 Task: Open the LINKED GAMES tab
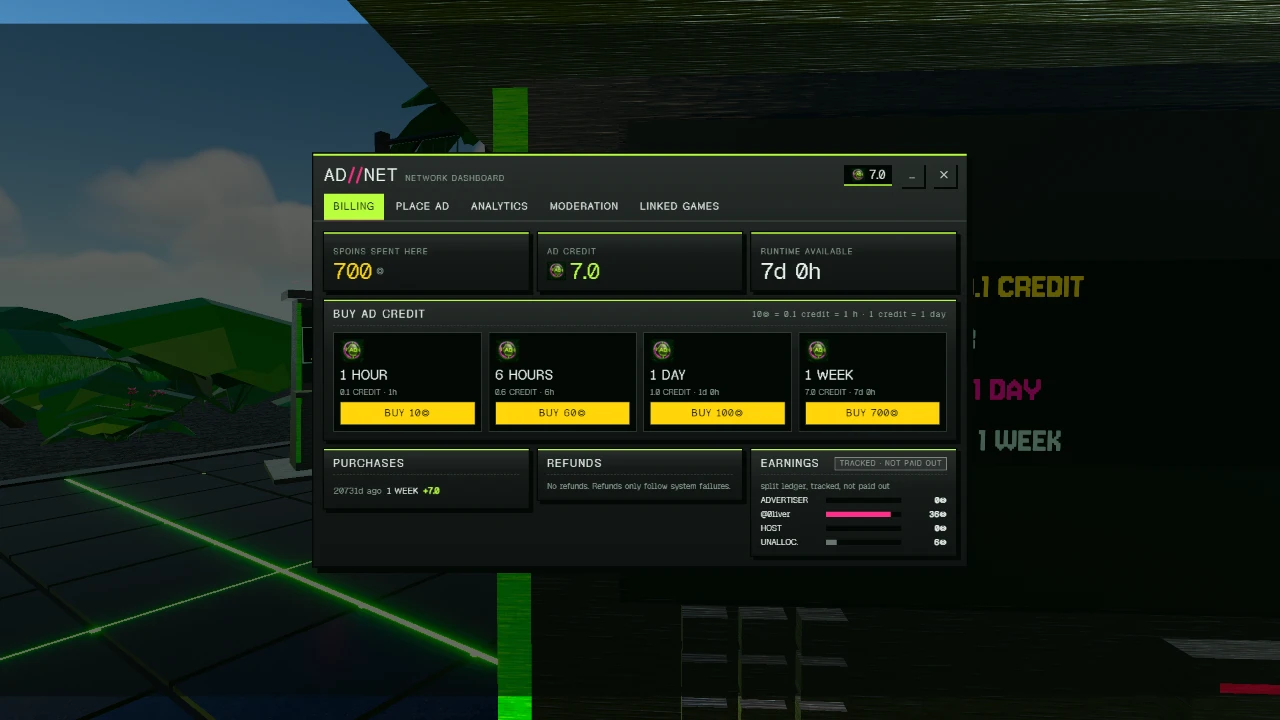(x=679, y=206)
